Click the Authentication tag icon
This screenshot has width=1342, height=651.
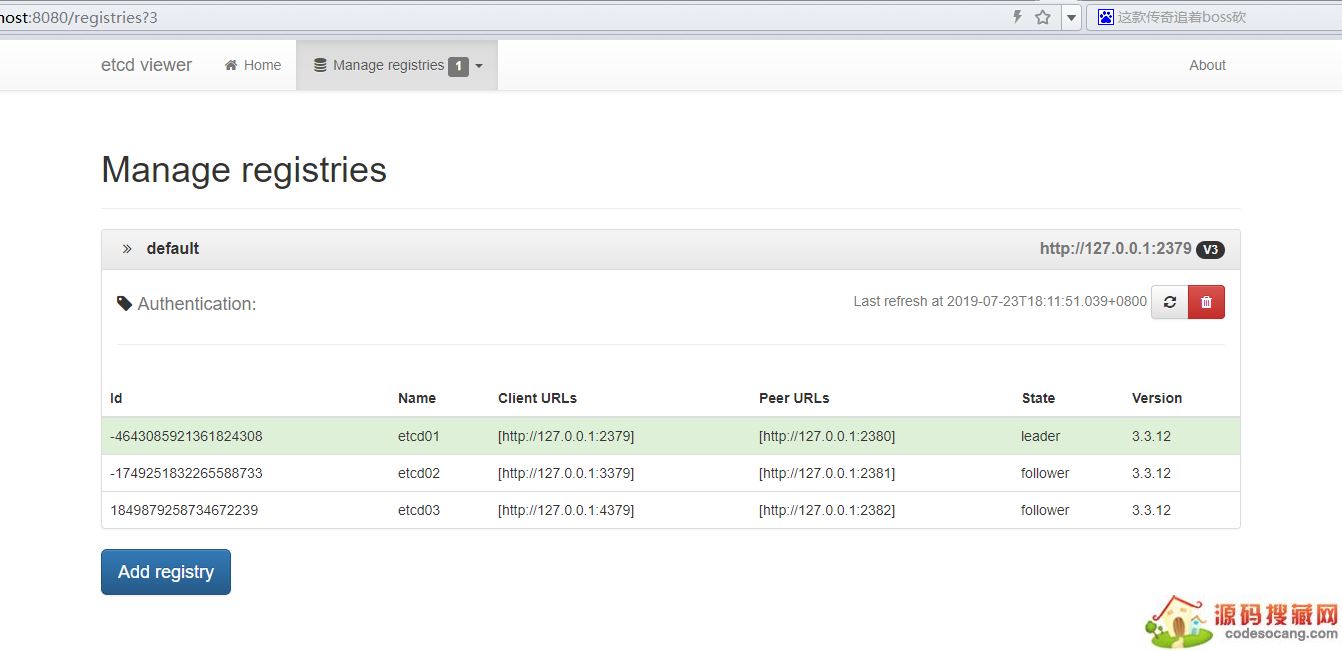[x=125, y=303]
